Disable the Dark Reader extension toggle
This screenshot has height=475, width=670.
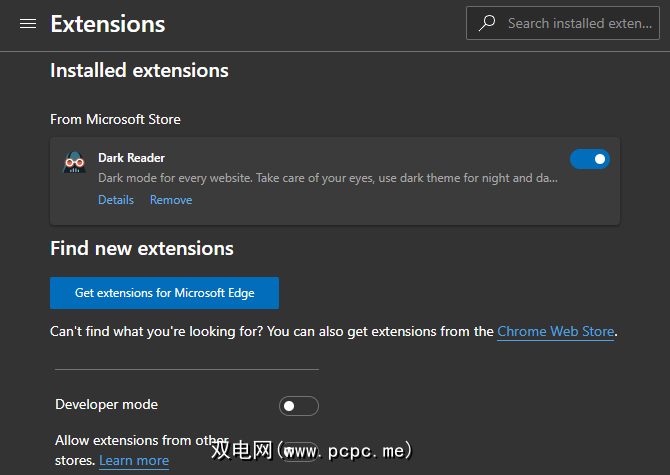[589, 158]
